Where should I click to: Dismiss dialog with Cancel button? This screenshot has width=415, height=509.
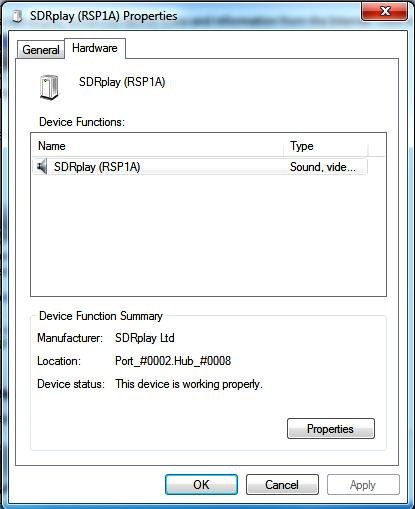click(282, 484)
